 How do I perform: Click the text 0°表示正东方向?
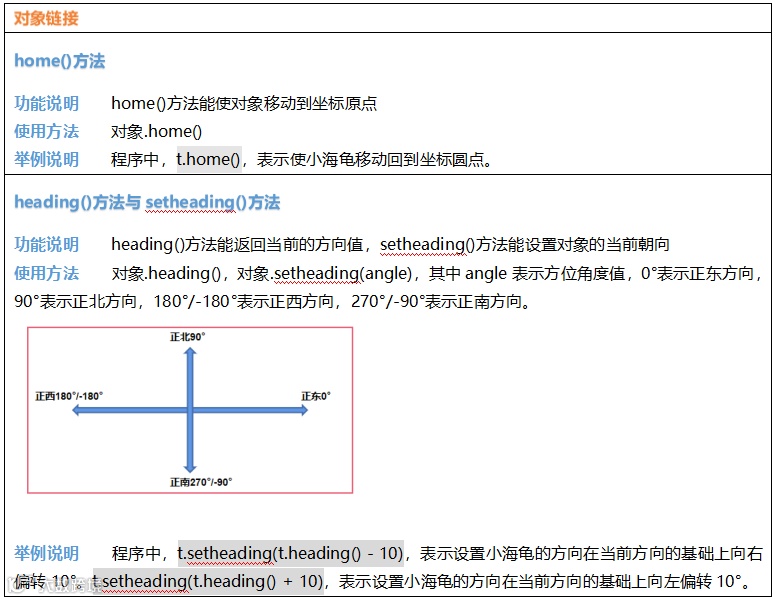click(697, 273)
